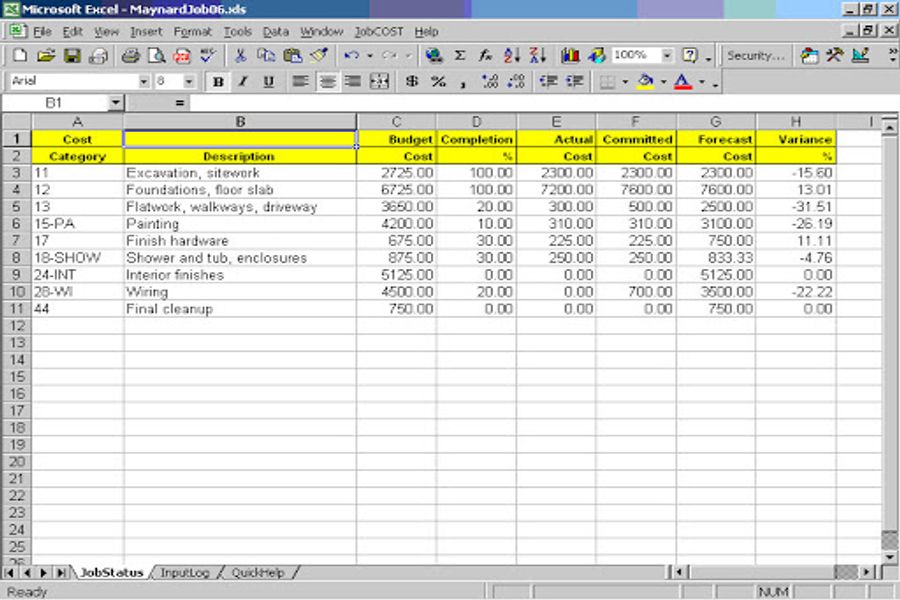
Task: Open the Name Box dropdown arrow
Action: [115, 103]
